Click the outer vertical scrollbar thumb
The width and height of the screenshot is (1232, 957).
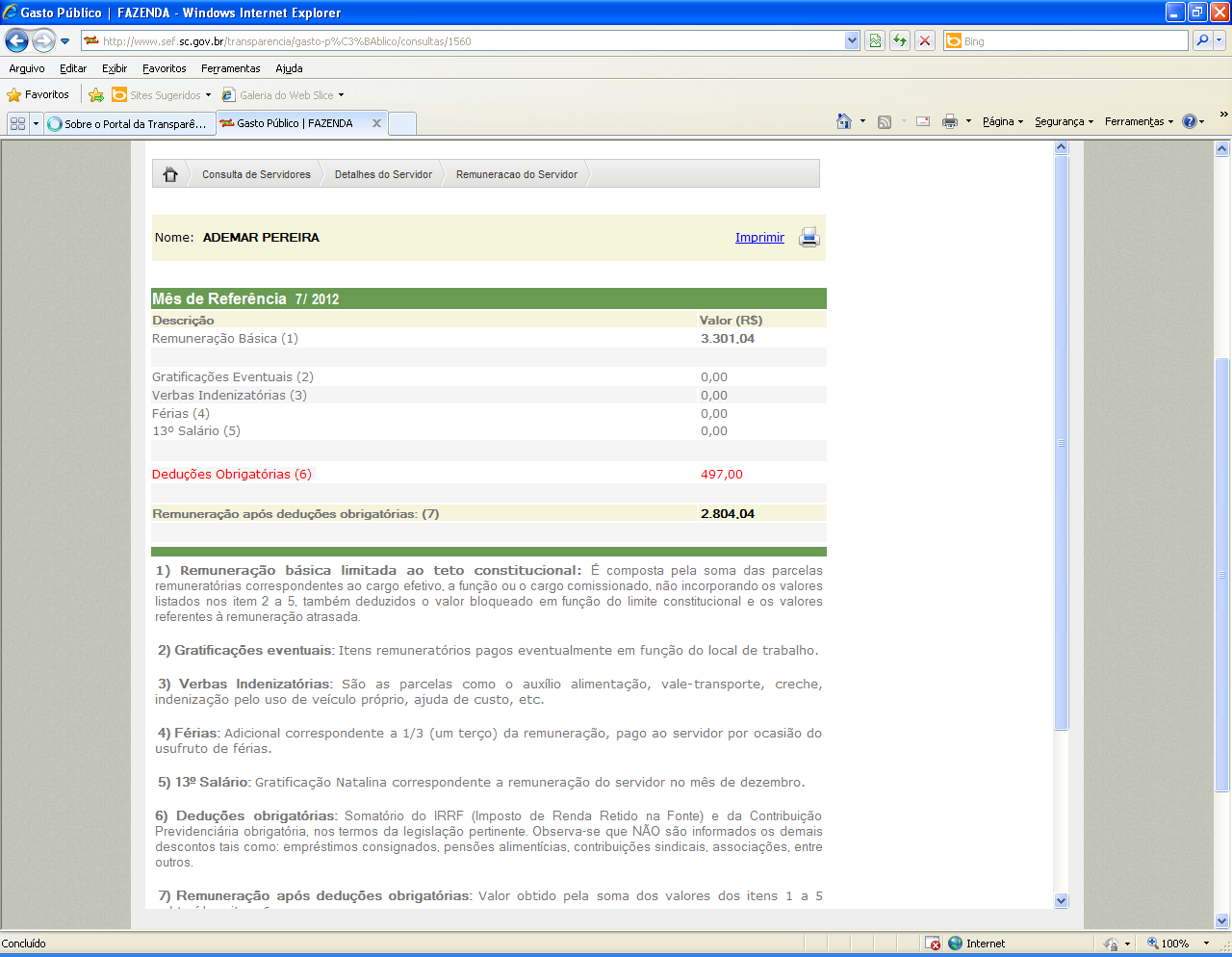(x=1222, y=575)
